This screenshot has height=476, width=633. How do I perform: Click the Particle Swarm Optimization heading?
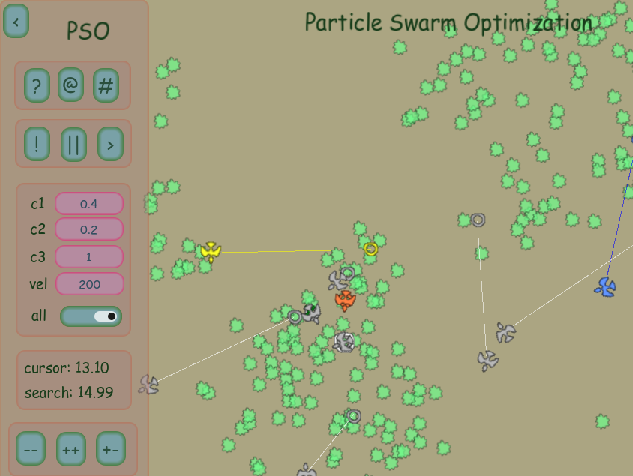(449, 23)
